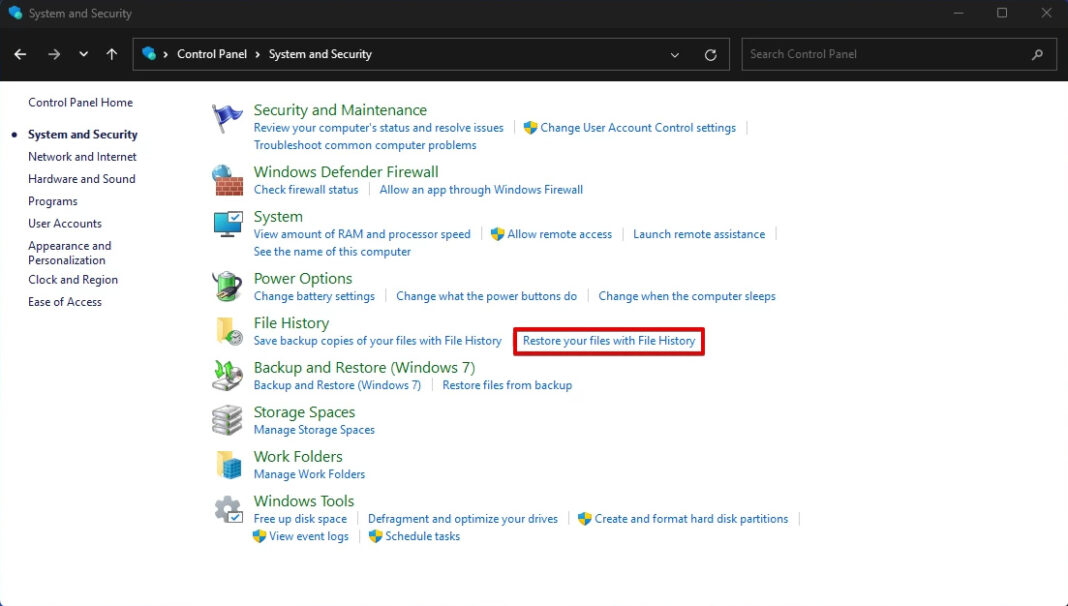Screen dimensions: 1068x606
Task: Select Hardware and Sound in the sidebar
Action: [81, 178]
